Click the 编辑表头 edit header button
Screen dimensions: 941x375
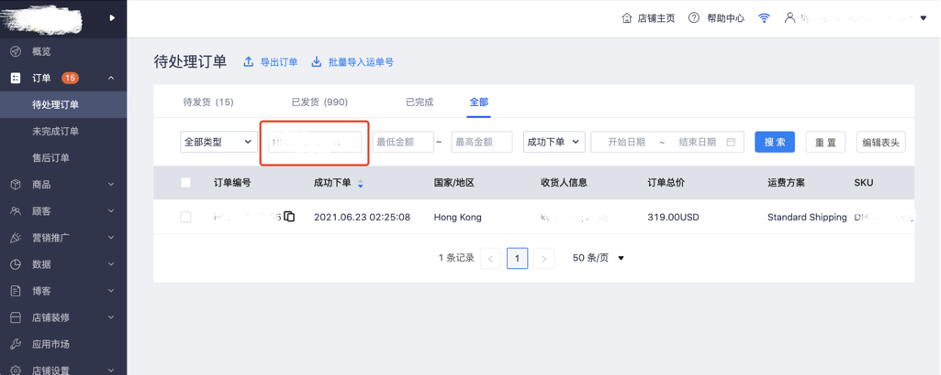[x=880, y=142]
